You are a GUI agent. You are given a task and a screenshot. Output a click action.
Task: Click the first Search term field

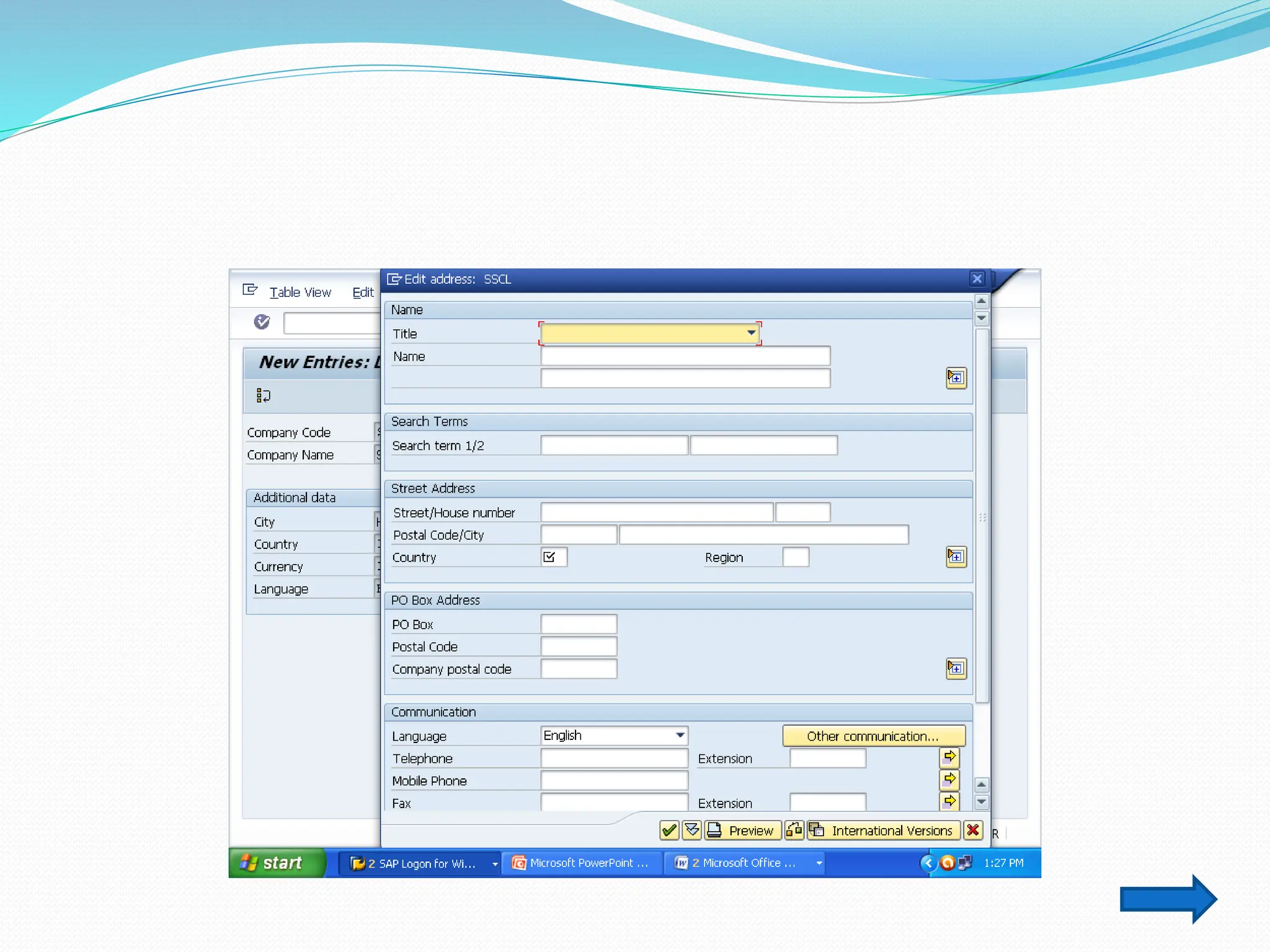click(x=615, y=445)
